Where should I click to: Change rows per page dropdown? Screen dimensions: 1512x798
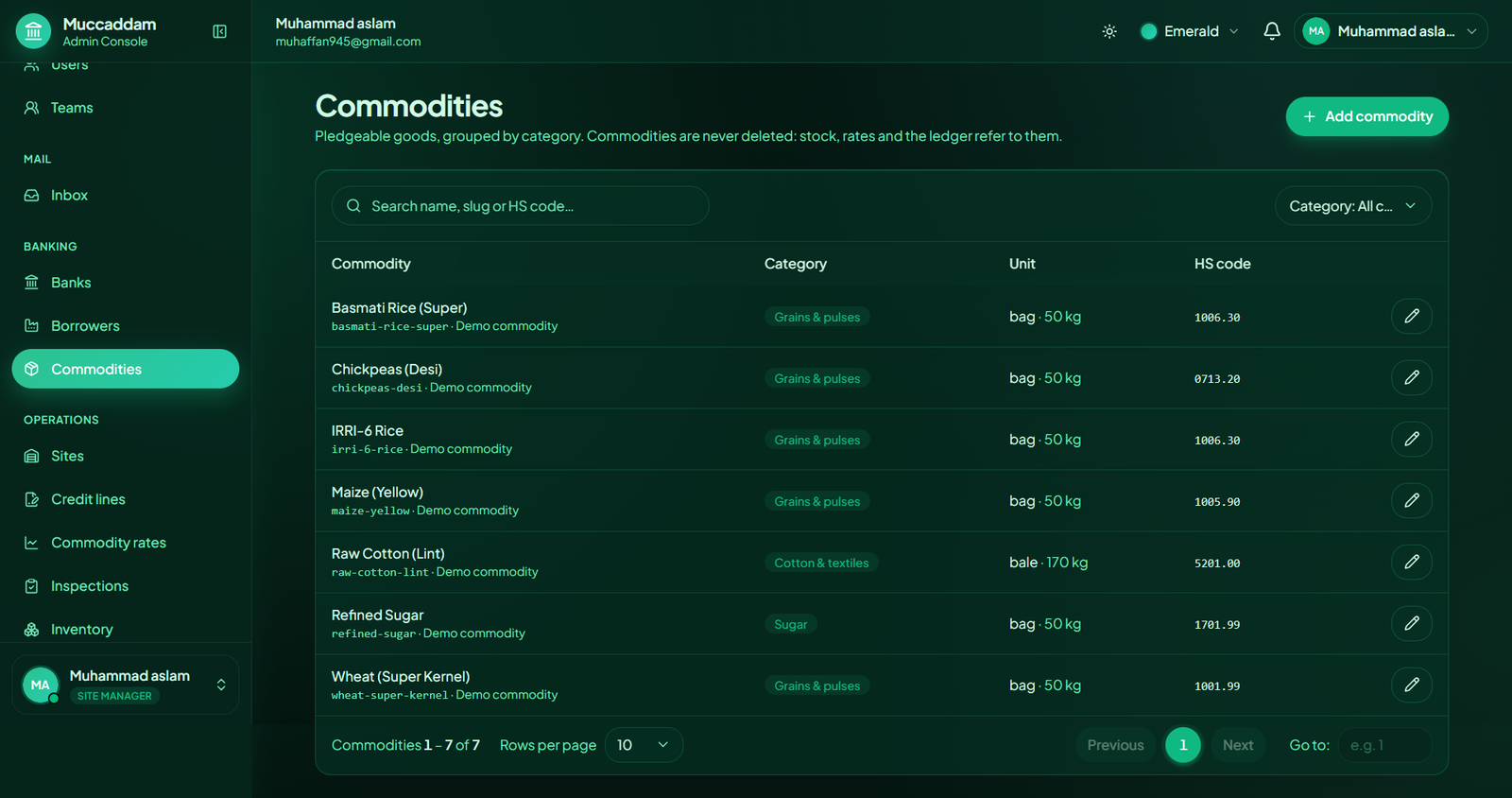[644, 745]
